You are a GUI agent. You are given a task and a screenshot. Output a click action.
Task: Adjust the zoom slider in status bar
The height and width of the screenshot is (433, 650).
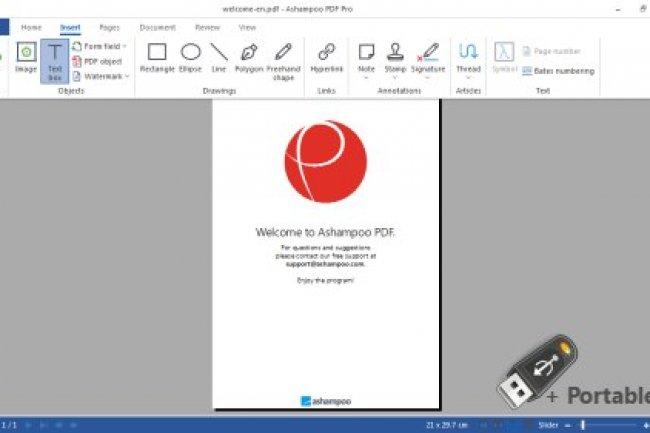(583, 425)
